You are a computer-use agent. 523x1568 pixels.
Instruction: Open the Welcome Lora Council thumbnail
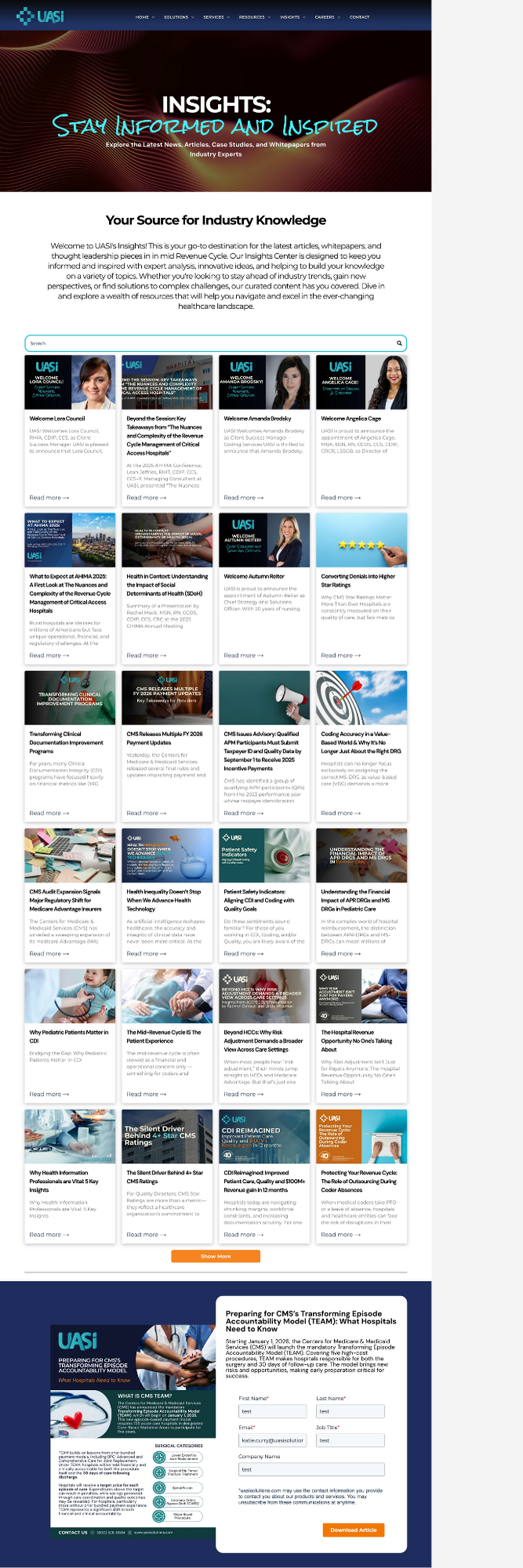[70, 382]
